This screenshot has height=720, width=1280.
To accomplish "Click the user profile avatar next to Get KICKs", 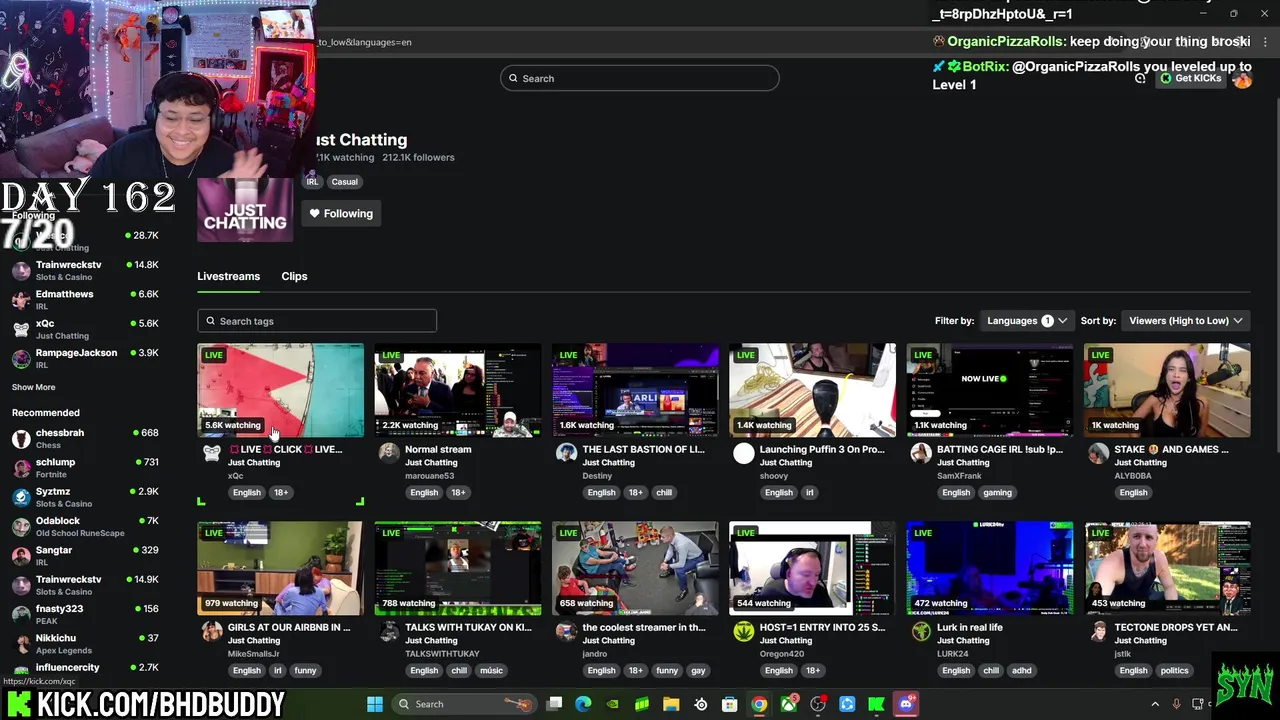I will pyautogui.click(x=1242, y=79).
